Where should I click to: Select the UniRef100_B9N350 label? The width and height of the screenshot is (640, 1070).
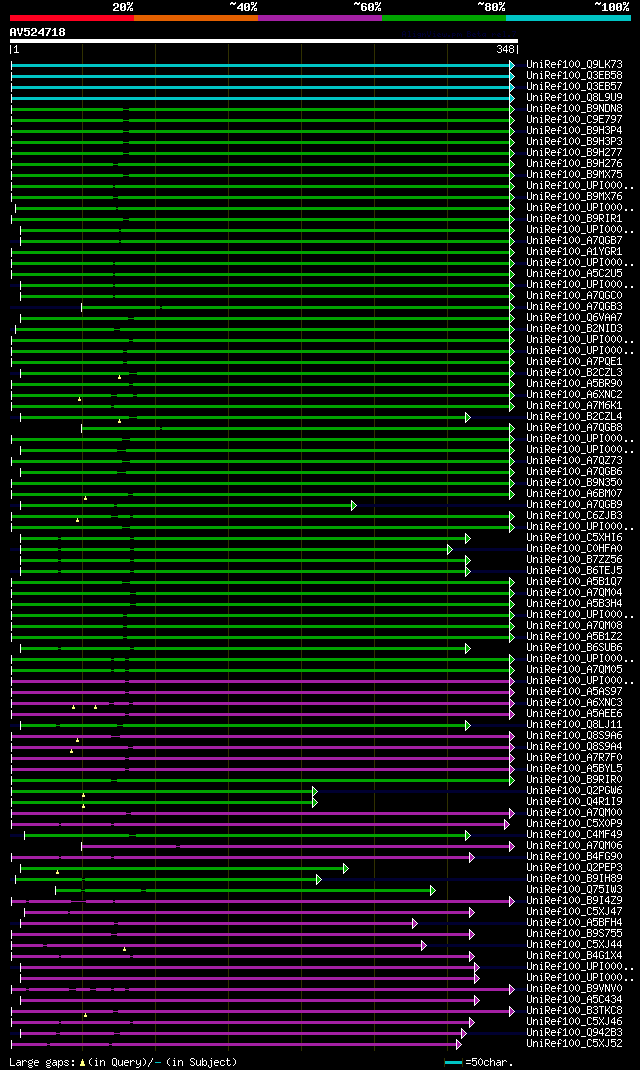pyautogui.click(x=574, y=482)
